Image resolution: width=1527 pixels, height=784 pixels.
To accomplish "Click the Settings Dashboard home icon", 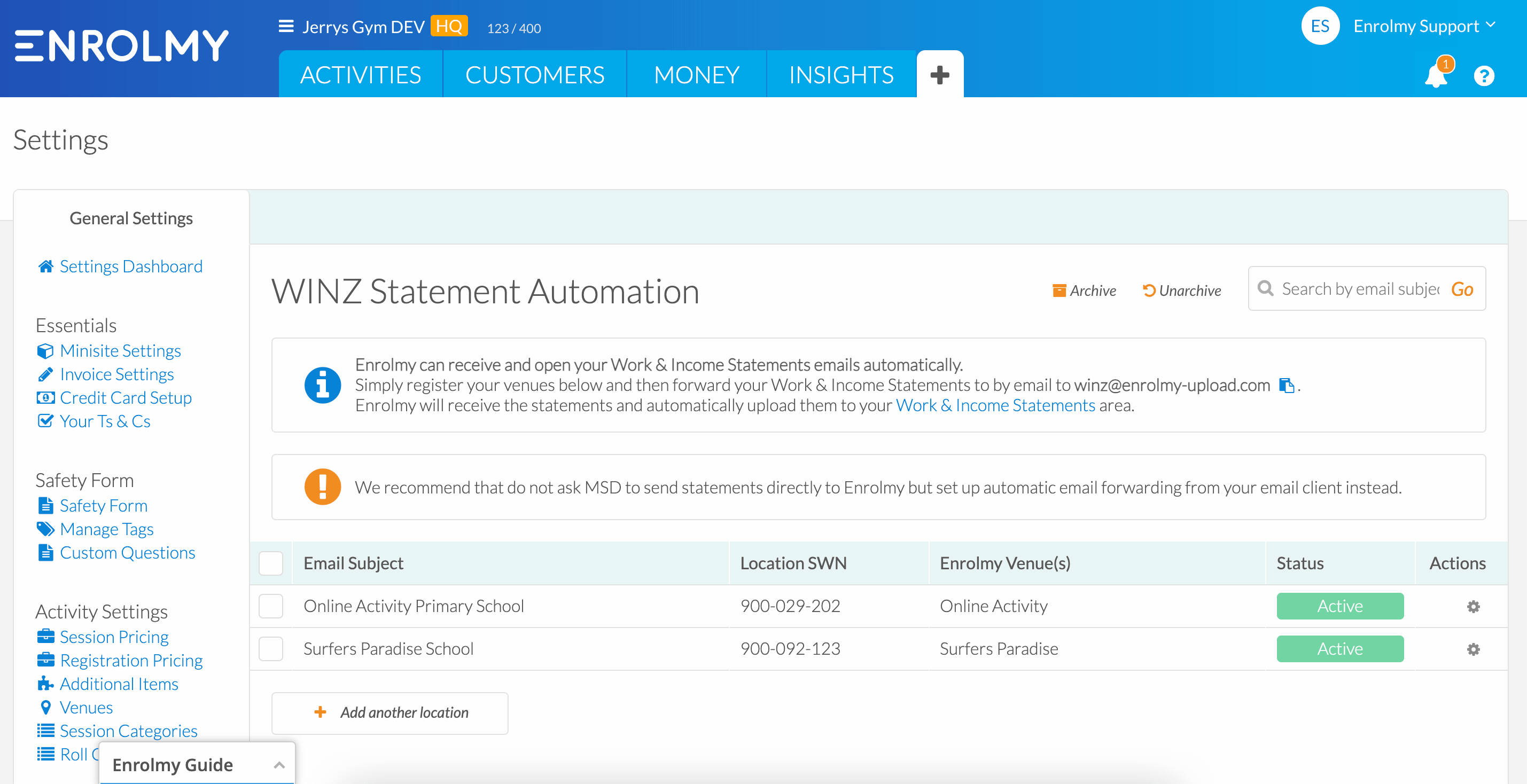I will tap(45, 266).
